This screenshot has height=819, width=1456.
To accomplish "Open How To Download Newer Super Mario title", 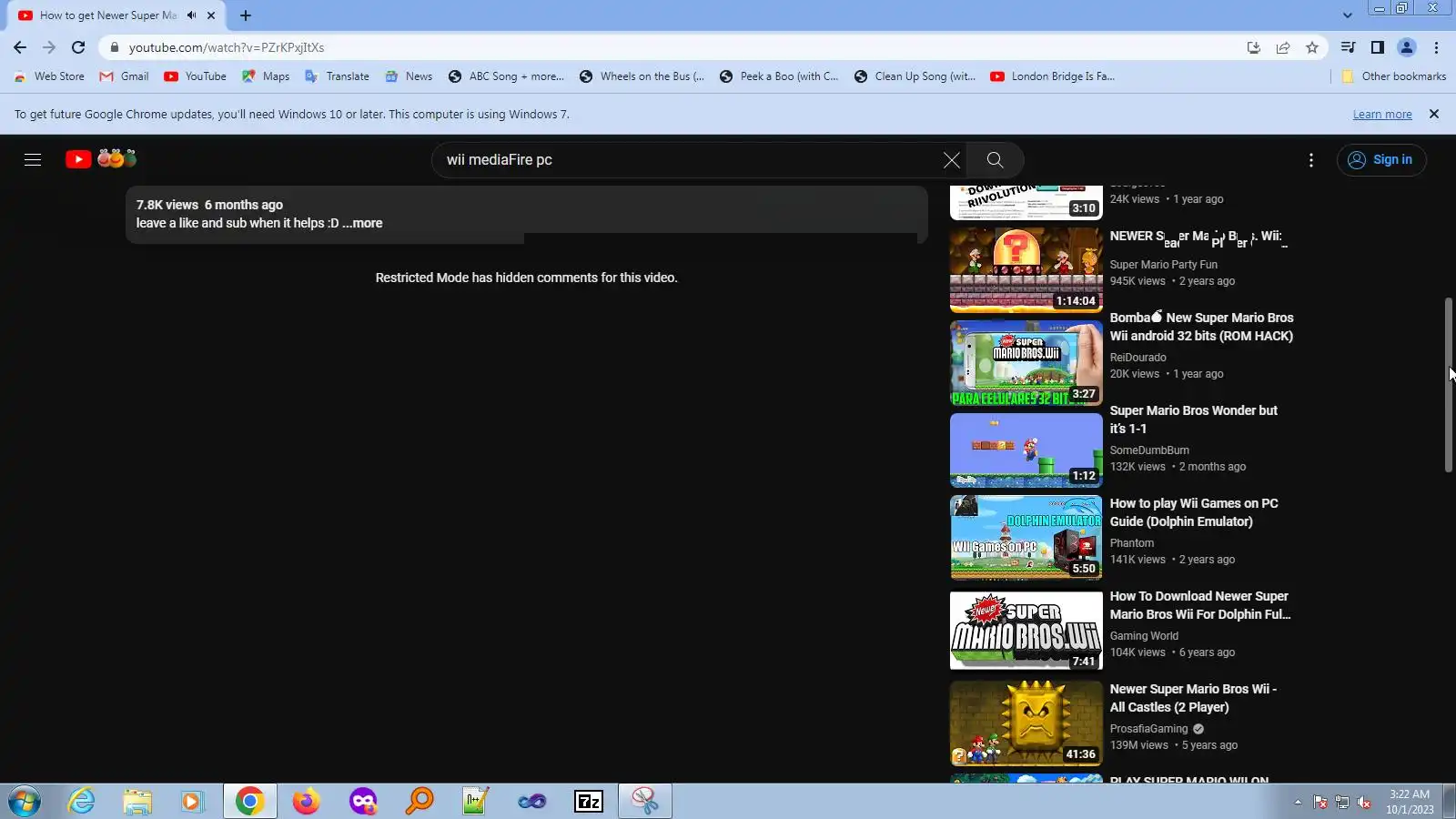I will tap(1200, 605).
